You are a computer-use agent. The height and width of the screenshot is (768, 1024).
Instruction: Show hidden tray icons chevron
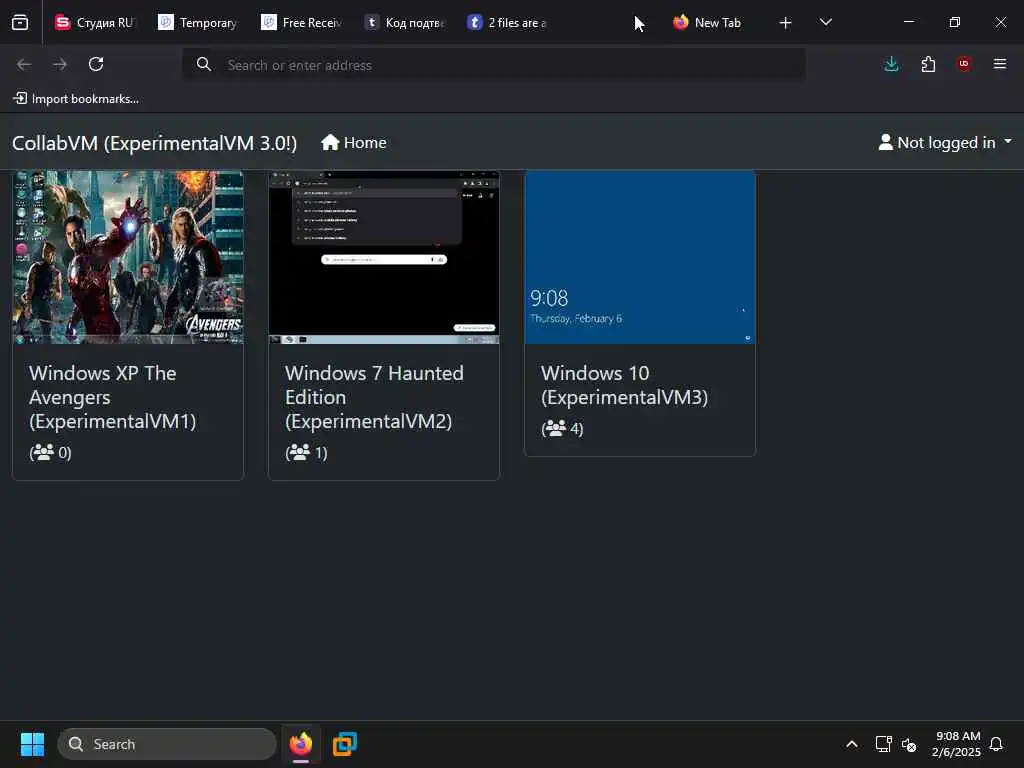click(852, 744)
